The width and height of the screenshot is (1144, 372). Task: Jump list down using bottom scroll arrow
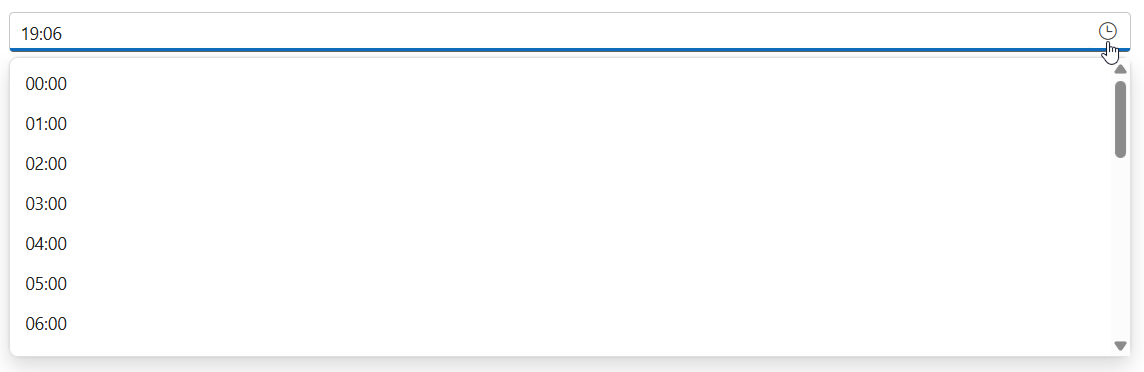pyautogui.click(x=1121, y=346)
